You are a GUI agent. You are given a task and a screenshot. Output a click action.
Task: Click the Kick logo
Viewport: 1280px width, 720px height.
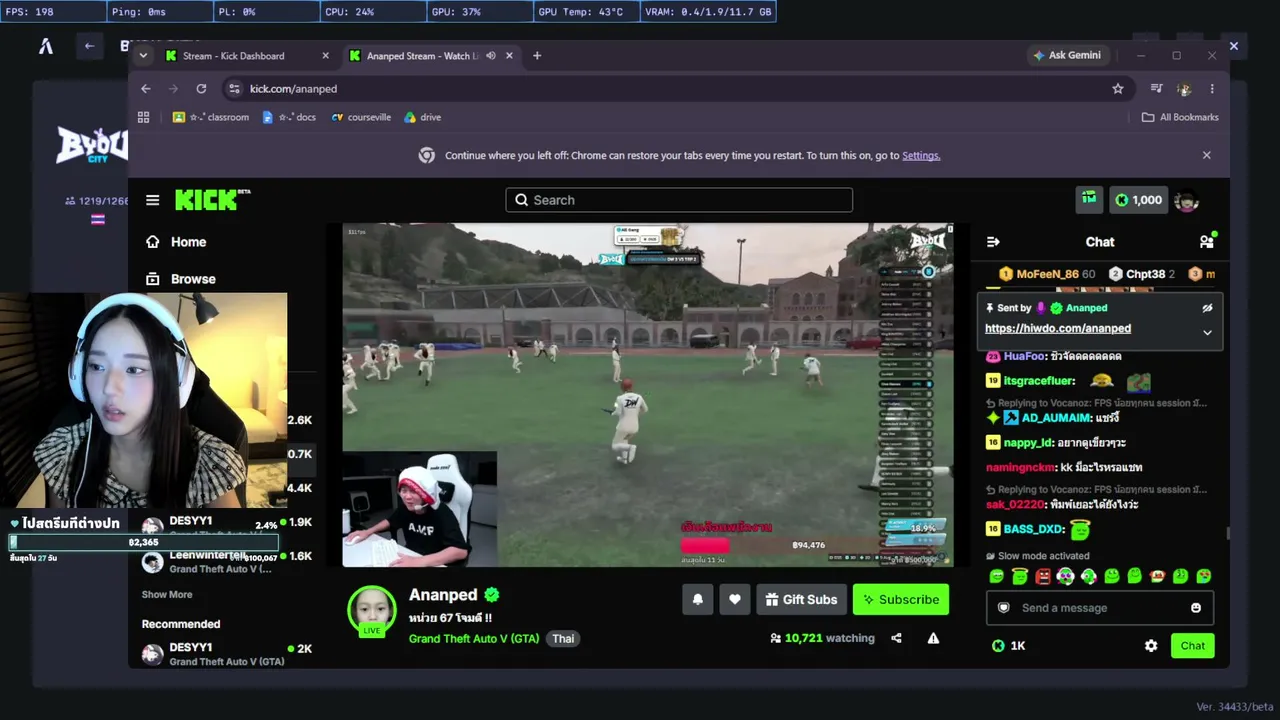[212, 199]
